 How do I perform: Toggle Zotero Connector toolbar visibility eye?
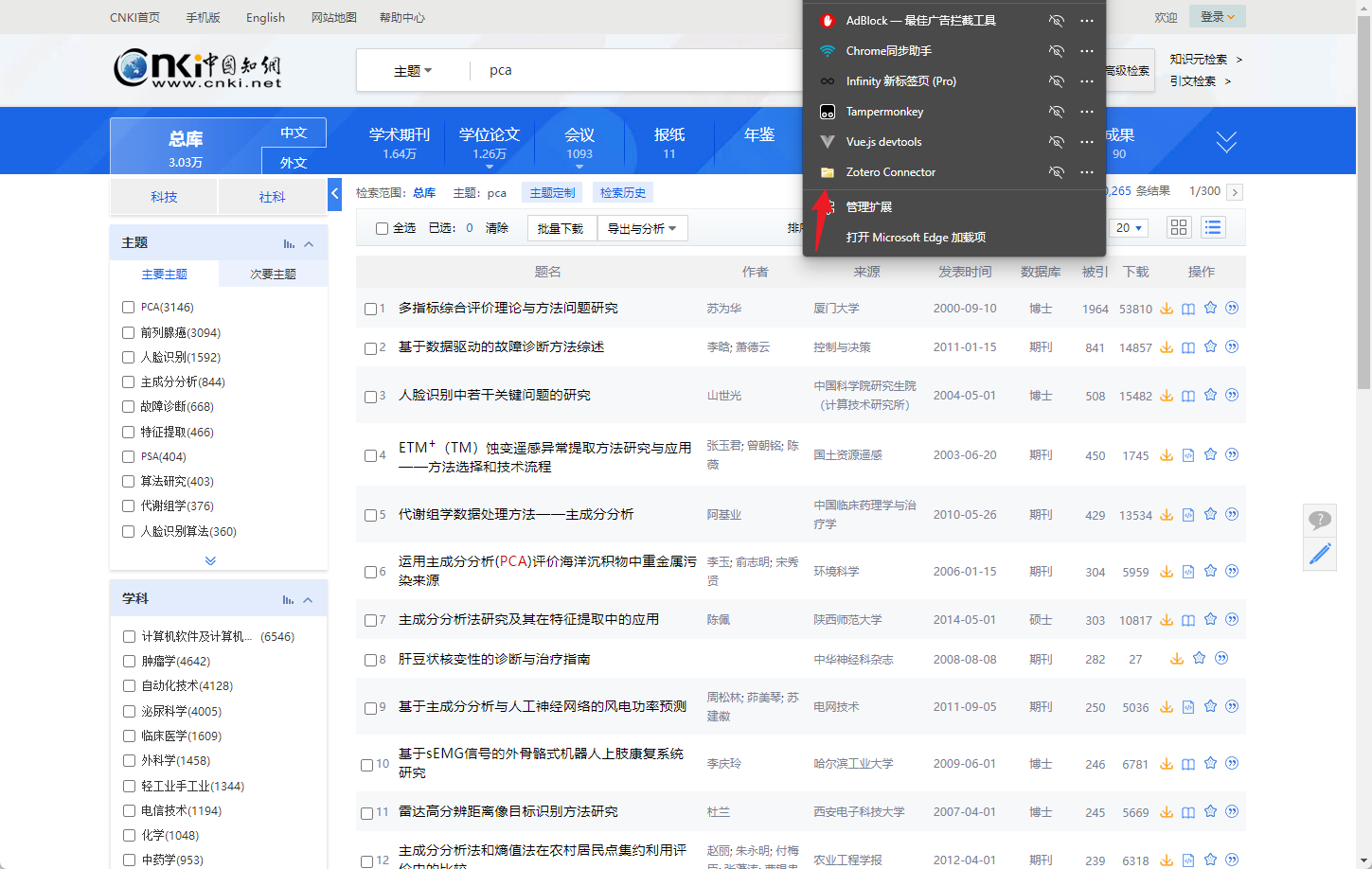(1056, 172)
